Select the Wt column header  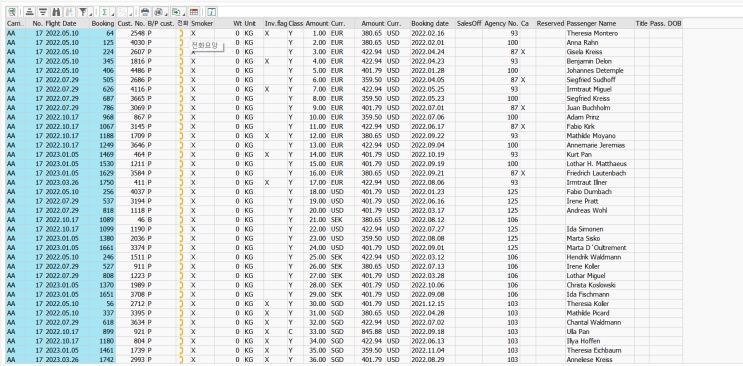[x=229, y=23]
